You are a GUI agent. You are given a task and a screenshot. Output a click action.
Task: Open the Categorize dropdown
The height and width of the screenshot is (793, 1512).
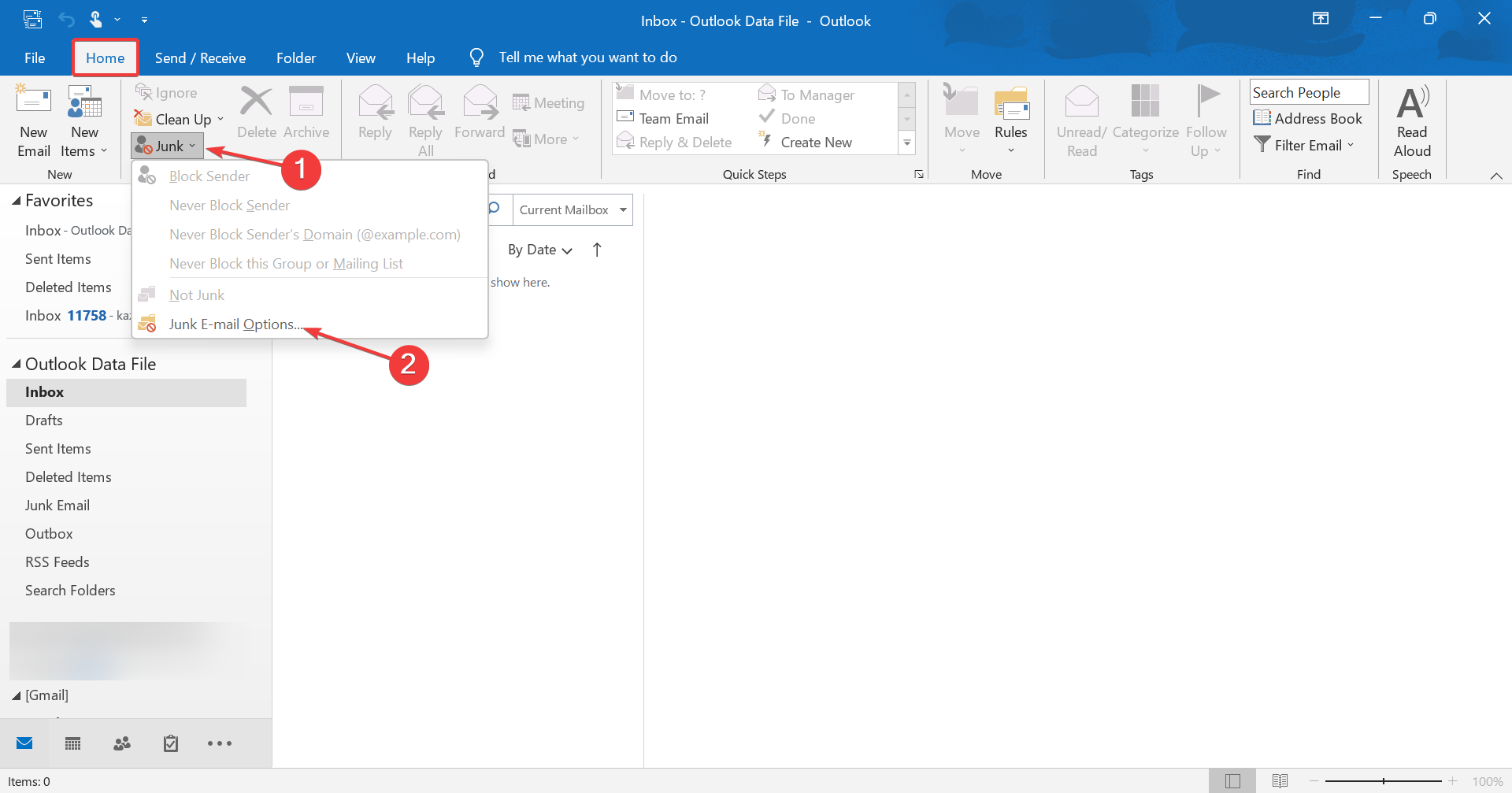tap(1145, 121)
